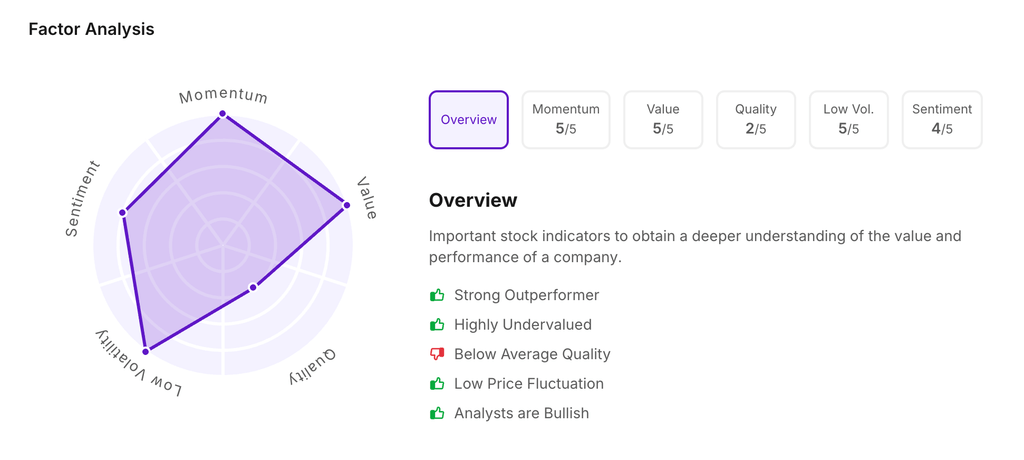Click the Sentiment data point on radar chart
Image resolution: width=1024 pixels, height=460 pixels.
tap(123, 212)
